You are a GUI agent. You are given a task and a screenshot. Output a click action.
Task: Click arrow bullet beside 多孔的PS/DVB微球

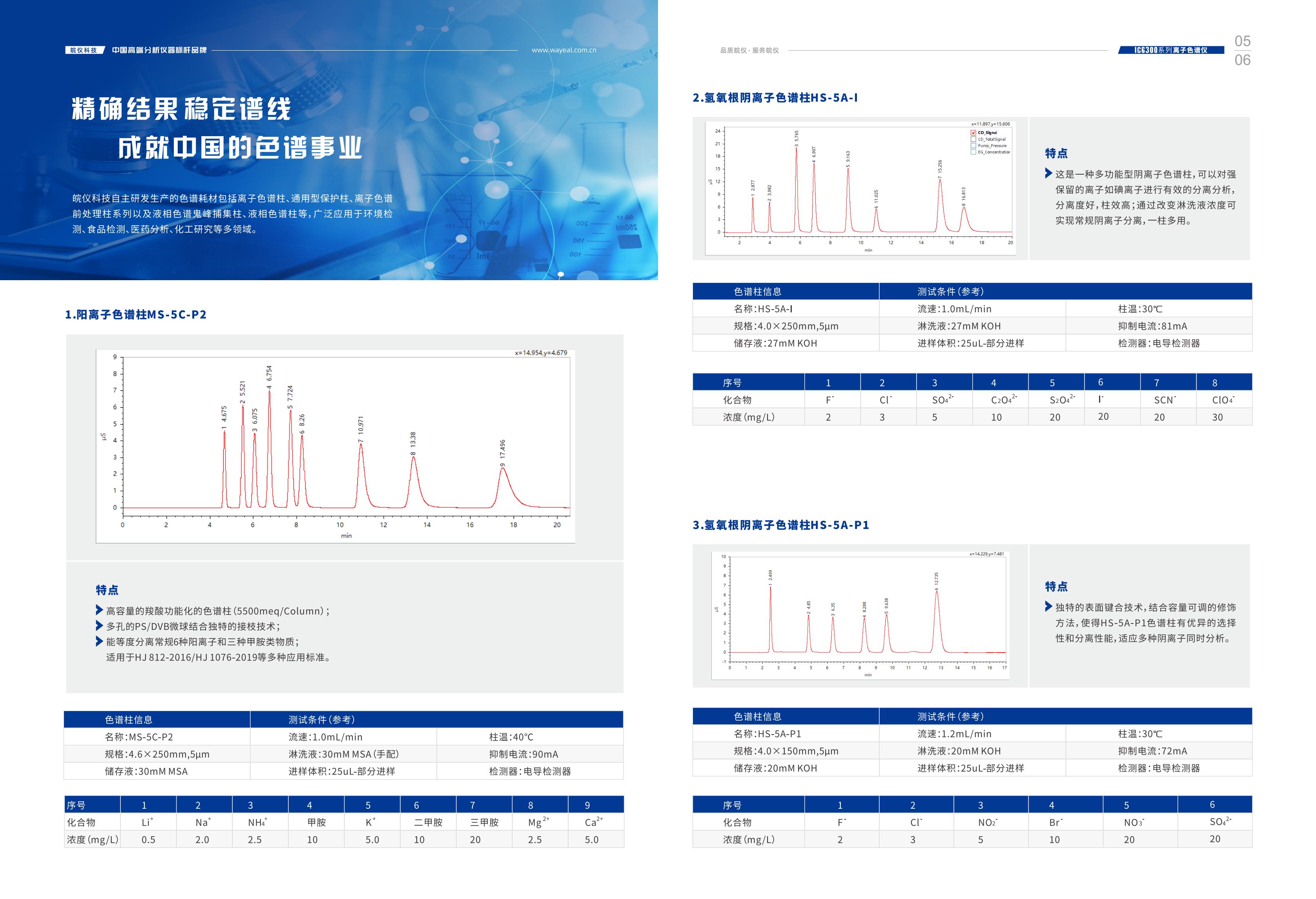[99, 626]
